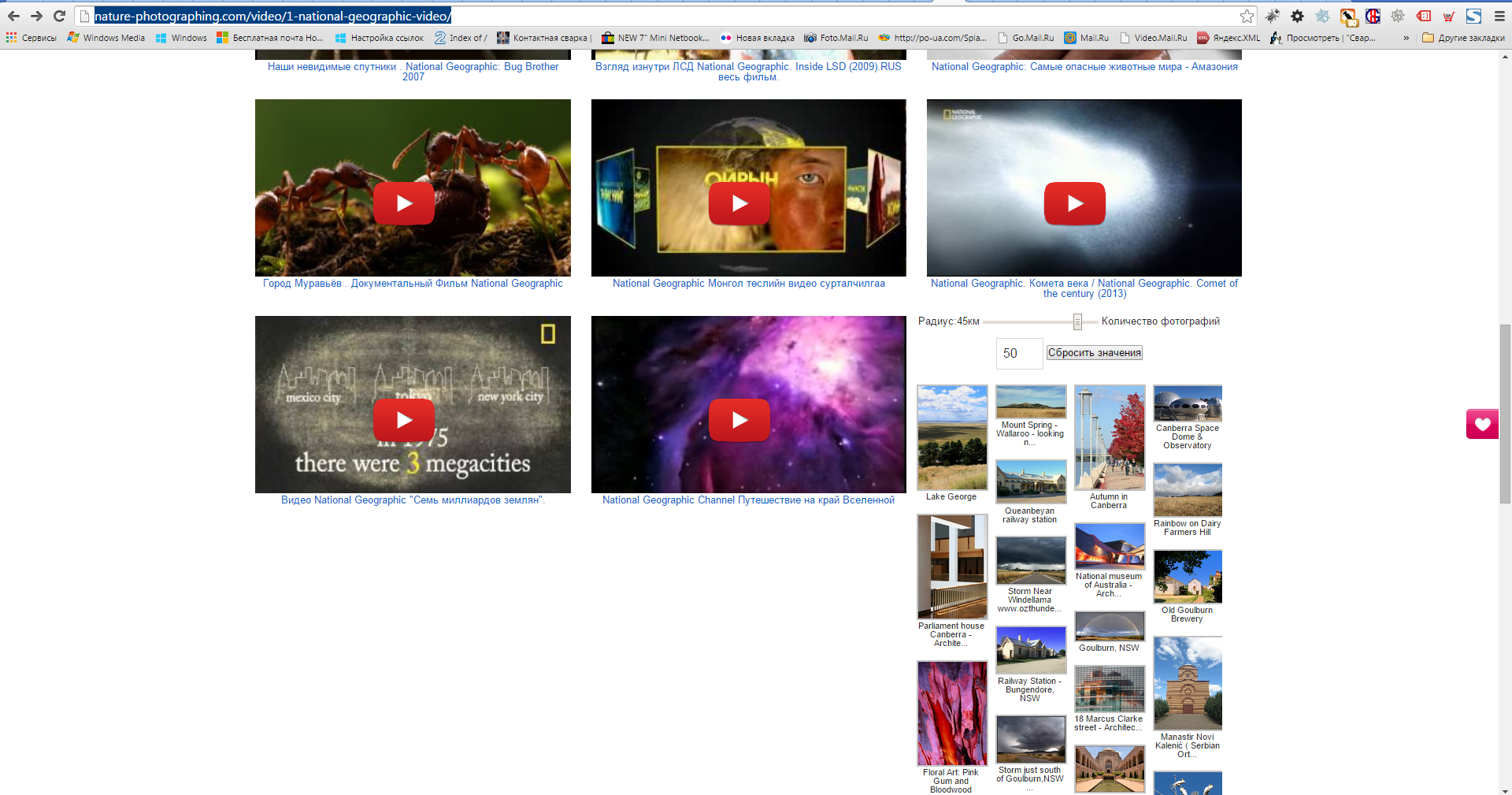
Task: Open the Old Goulburn Brewery thumbnail
Action: (1188, 577)
